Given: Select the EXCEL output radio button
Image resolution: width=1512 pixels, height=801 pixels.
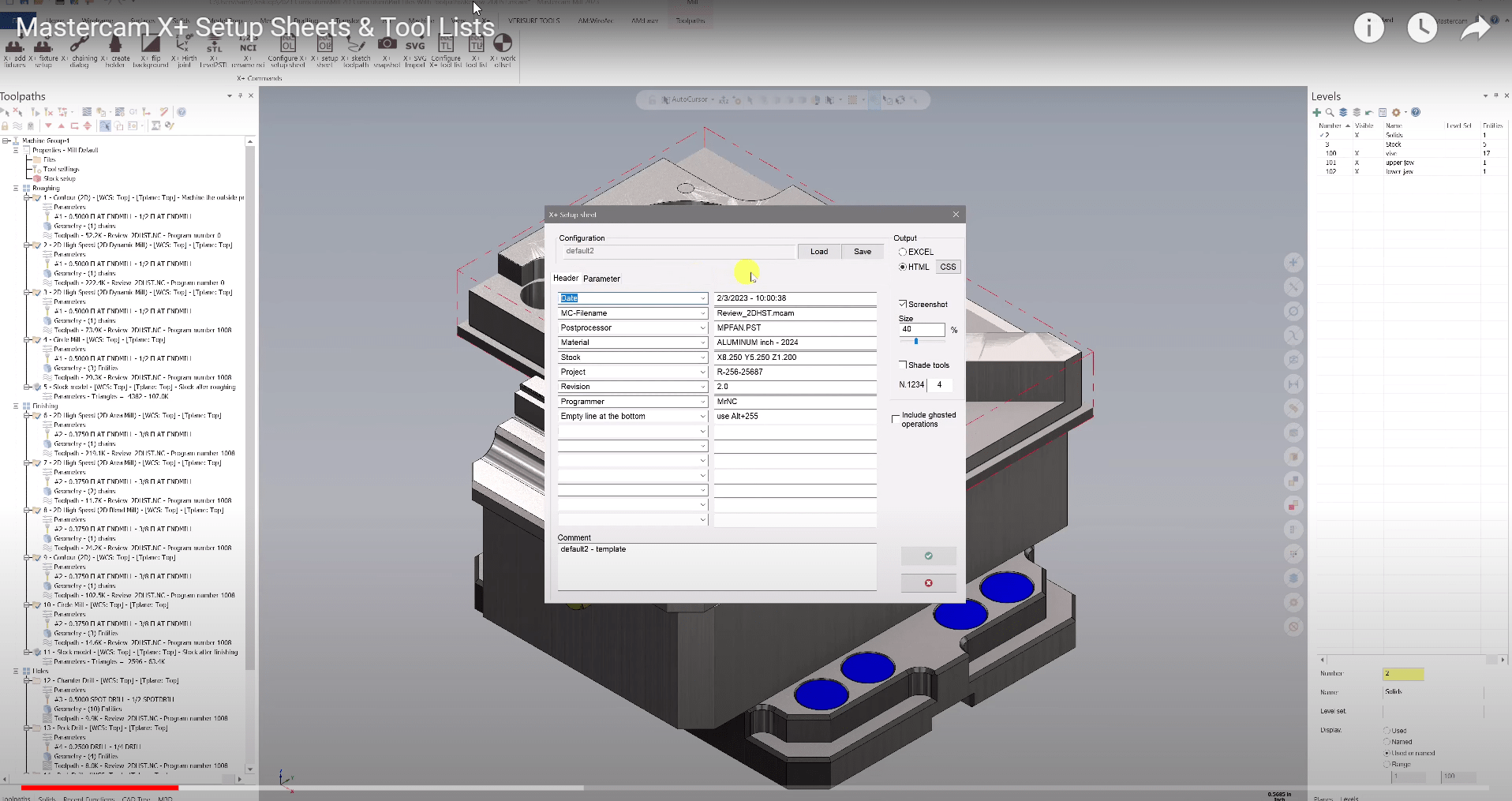Looking at the screenshot, I should (x=903, y=252).
